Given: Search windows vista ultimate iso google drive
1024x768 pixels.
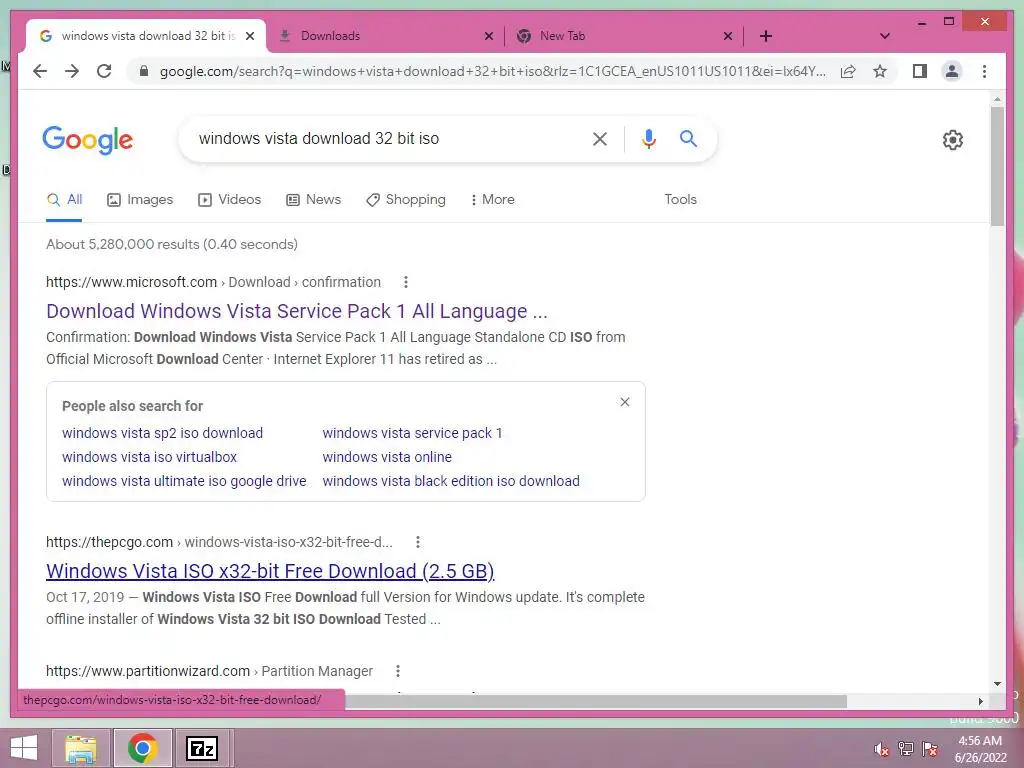Looking at the screenshot, I should pos(184,481).
